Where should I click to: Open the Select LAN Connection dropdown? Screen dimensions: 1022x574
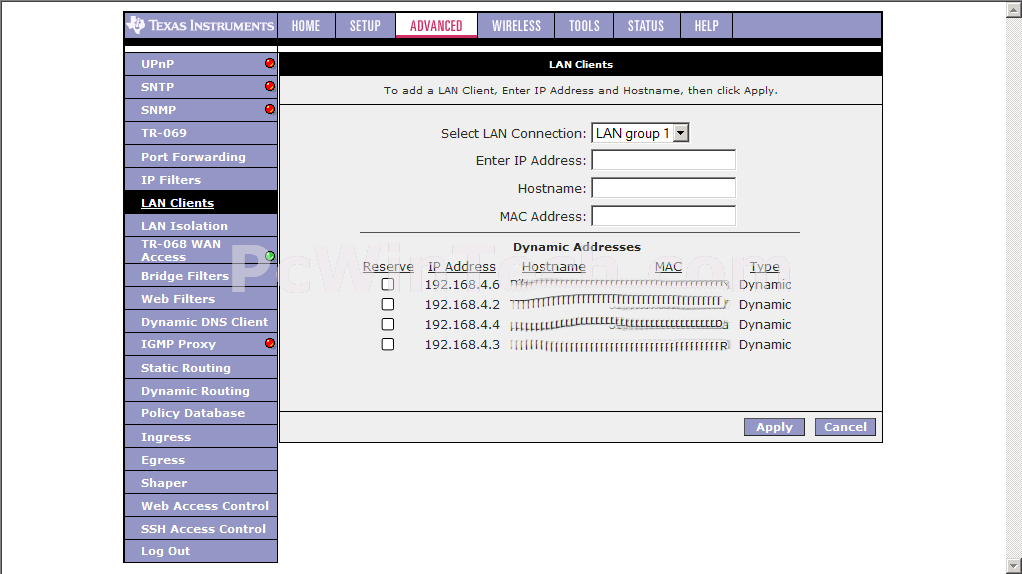point(640,133)
